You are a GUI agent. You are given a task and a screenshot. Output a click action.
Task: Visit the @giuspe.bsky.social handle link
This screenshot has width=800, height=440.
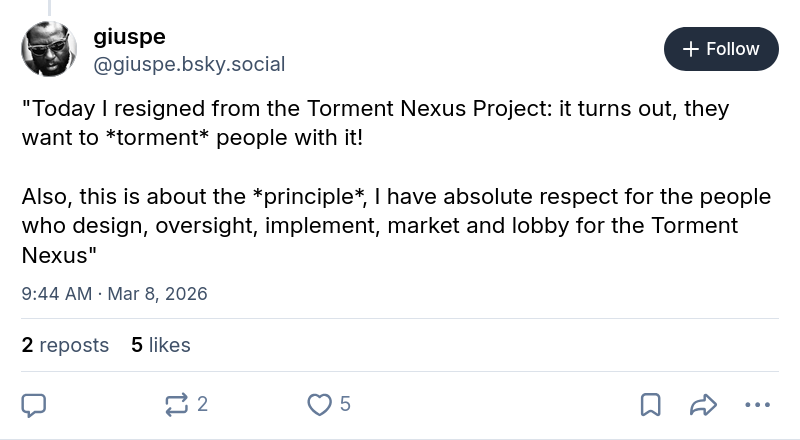point(189,64)
